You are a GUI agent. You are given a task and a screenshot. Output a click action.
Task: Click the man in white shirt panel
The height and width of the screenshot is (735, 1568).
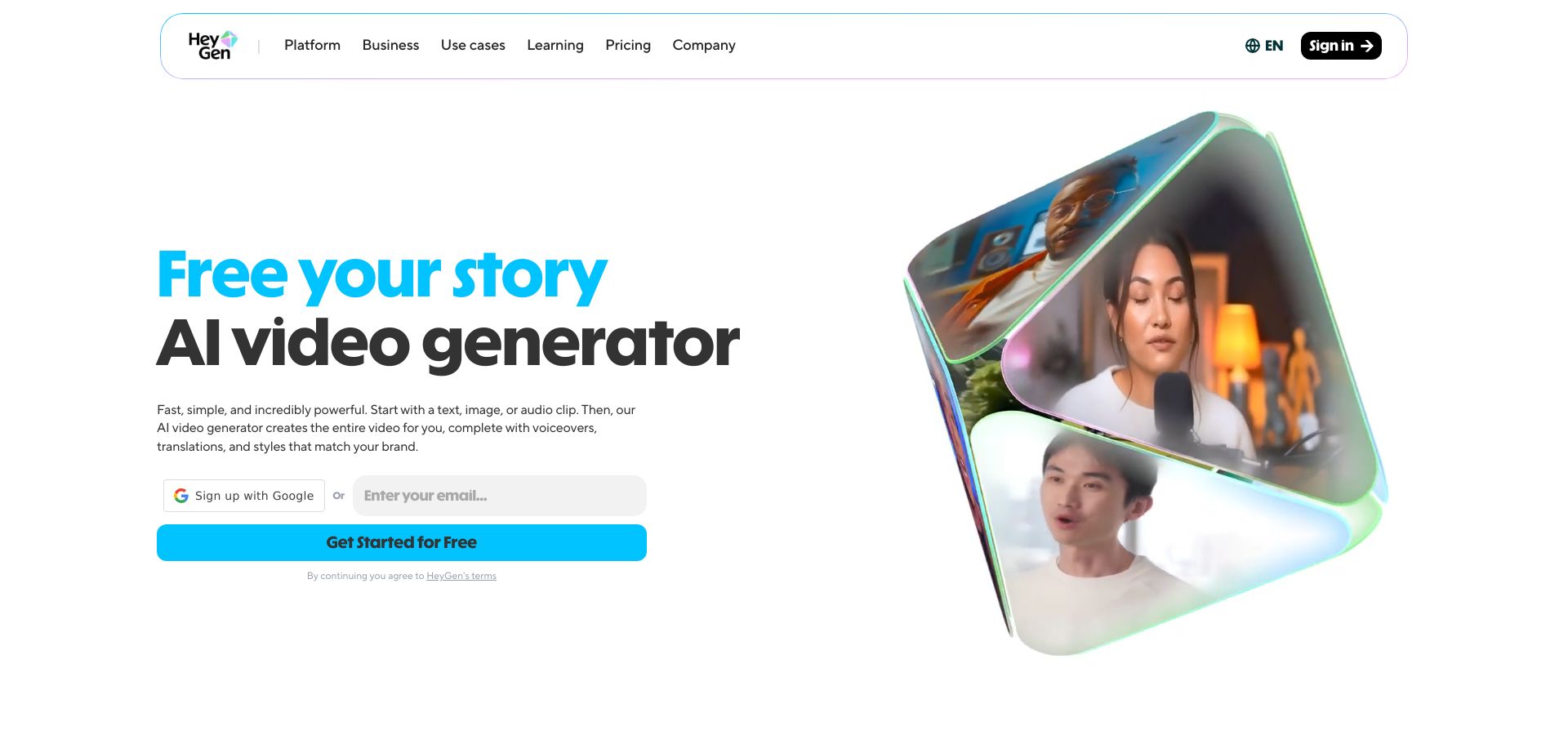point(1143,531)
